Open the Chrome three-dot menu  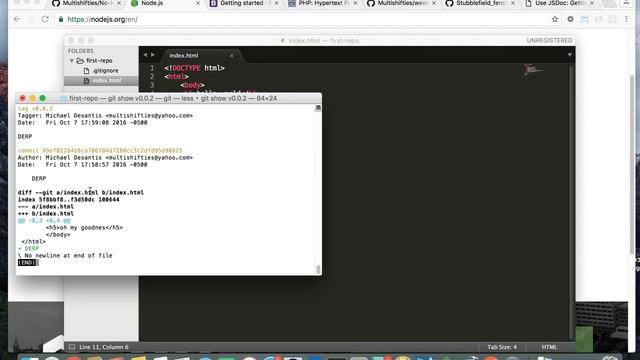[627, 19]
